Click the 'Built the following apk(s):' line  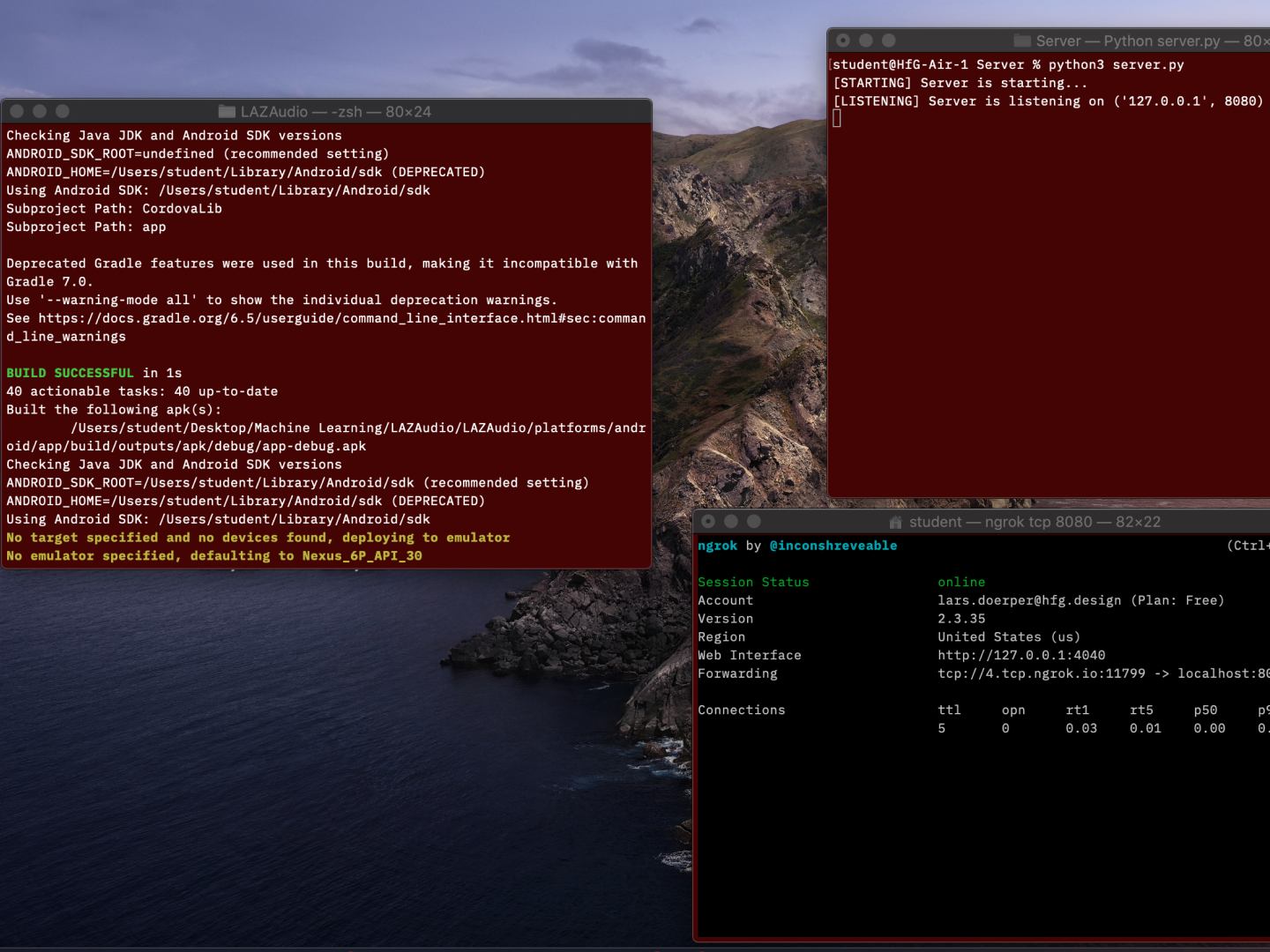(114, 409)
